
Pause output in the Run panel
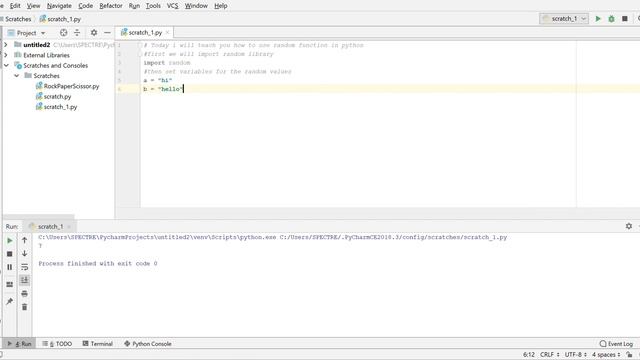click(x=10, y=267)
